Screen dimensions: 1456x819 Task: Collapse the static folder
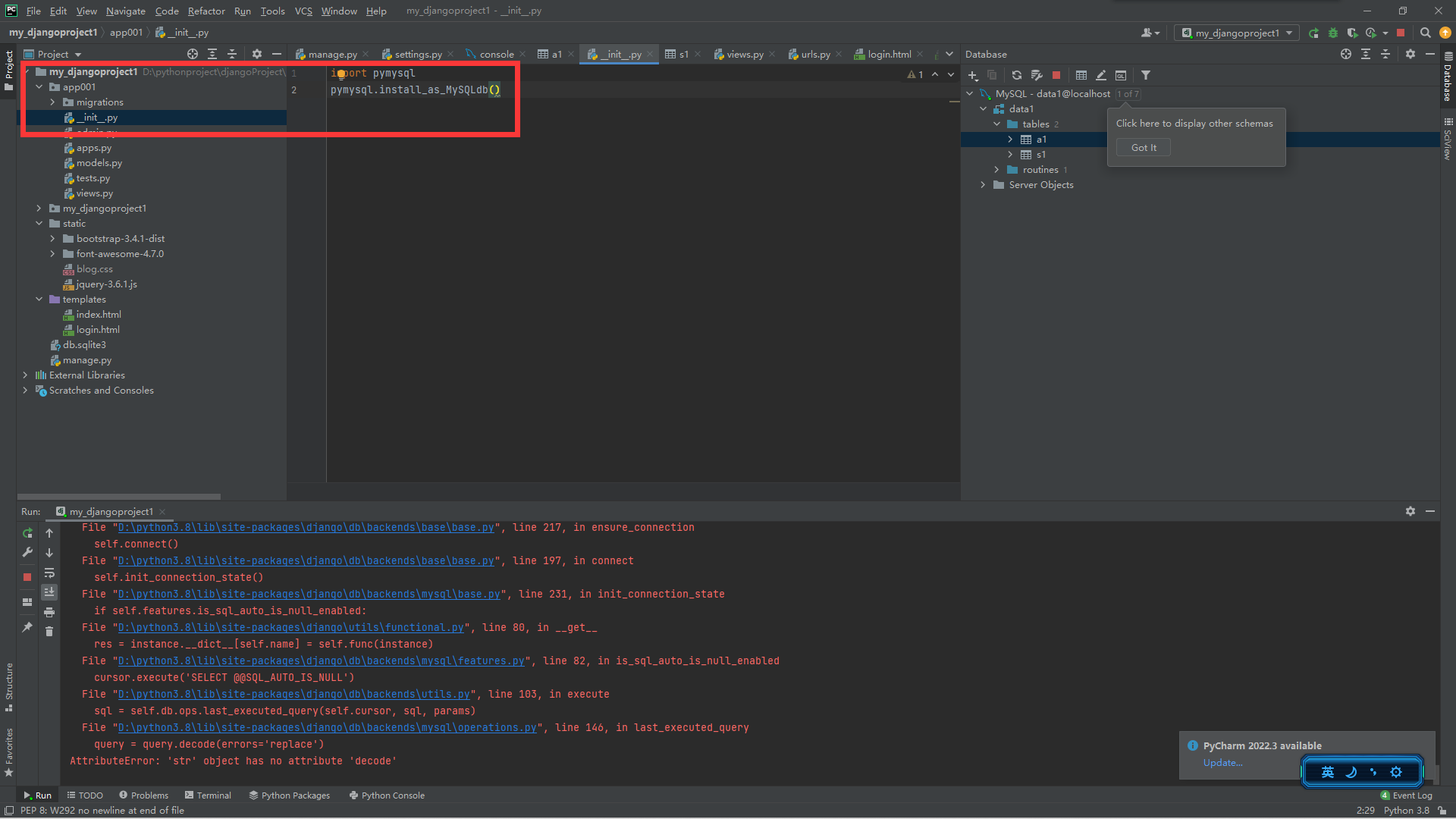[x=39, y=224]
